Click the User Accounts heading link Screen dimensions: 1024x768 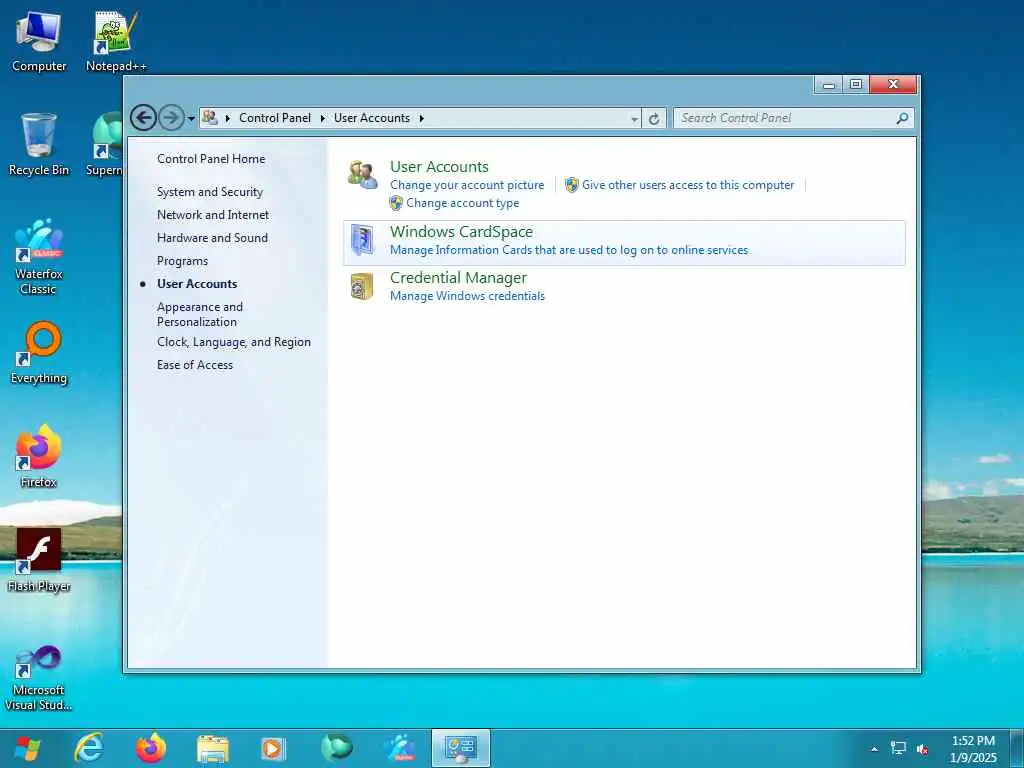pos(439,167)
